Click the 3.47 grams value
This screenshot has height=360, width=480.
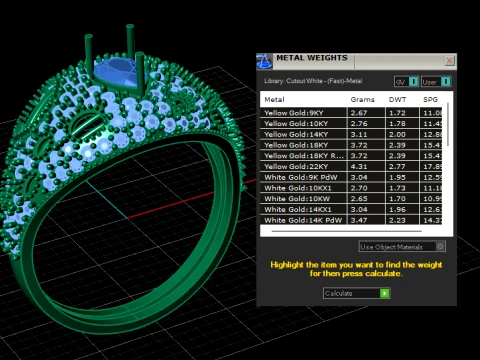359,220
